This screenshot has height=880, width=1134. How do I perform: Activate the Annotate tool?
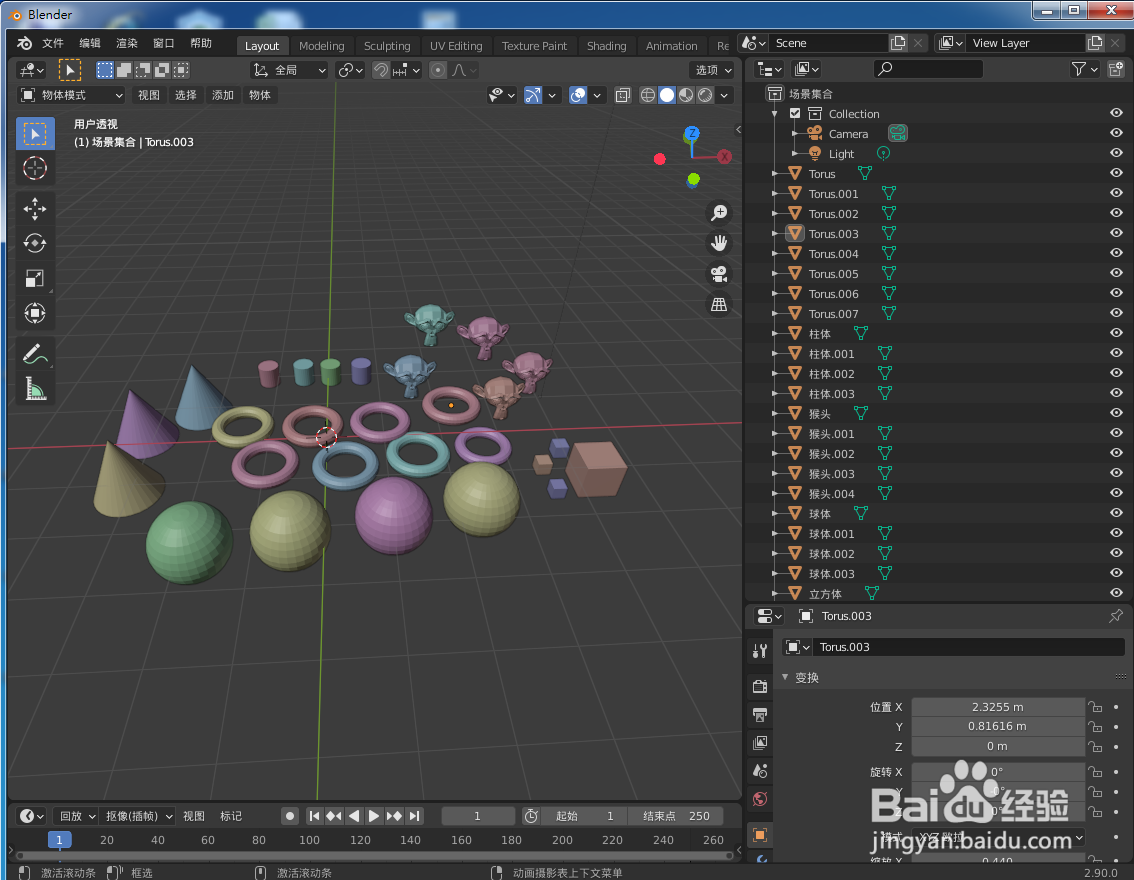click(34, 352)
